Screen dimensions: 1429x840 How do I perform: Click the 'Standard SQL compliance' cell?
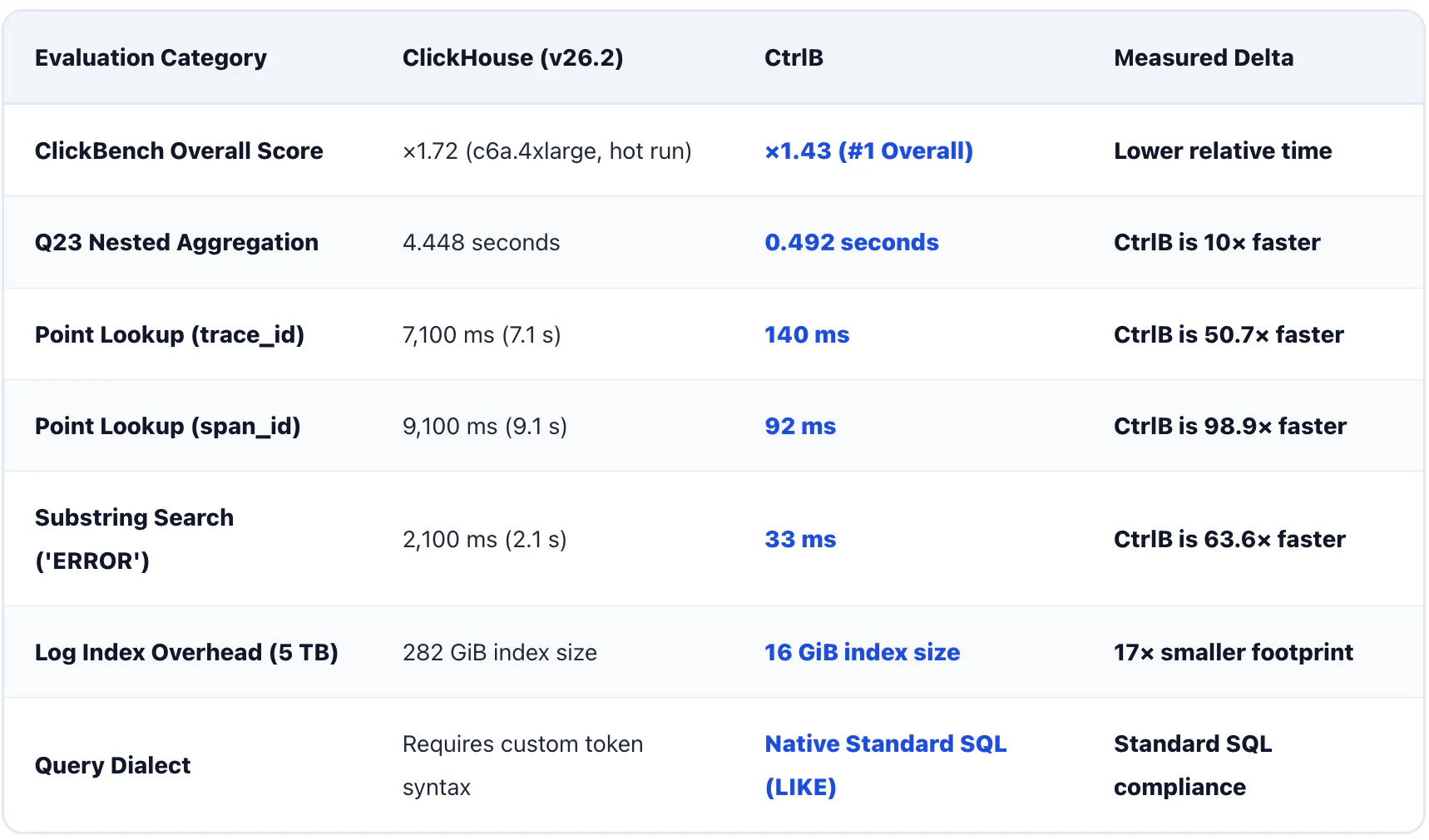(x=1193, y=765)
